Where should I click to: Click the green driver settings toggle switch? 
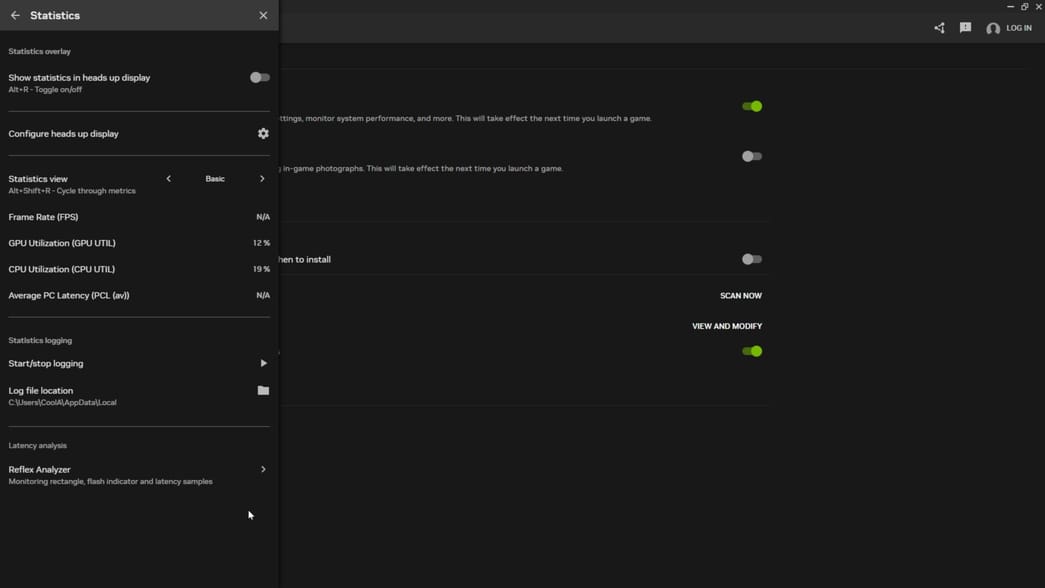(752, 351)
